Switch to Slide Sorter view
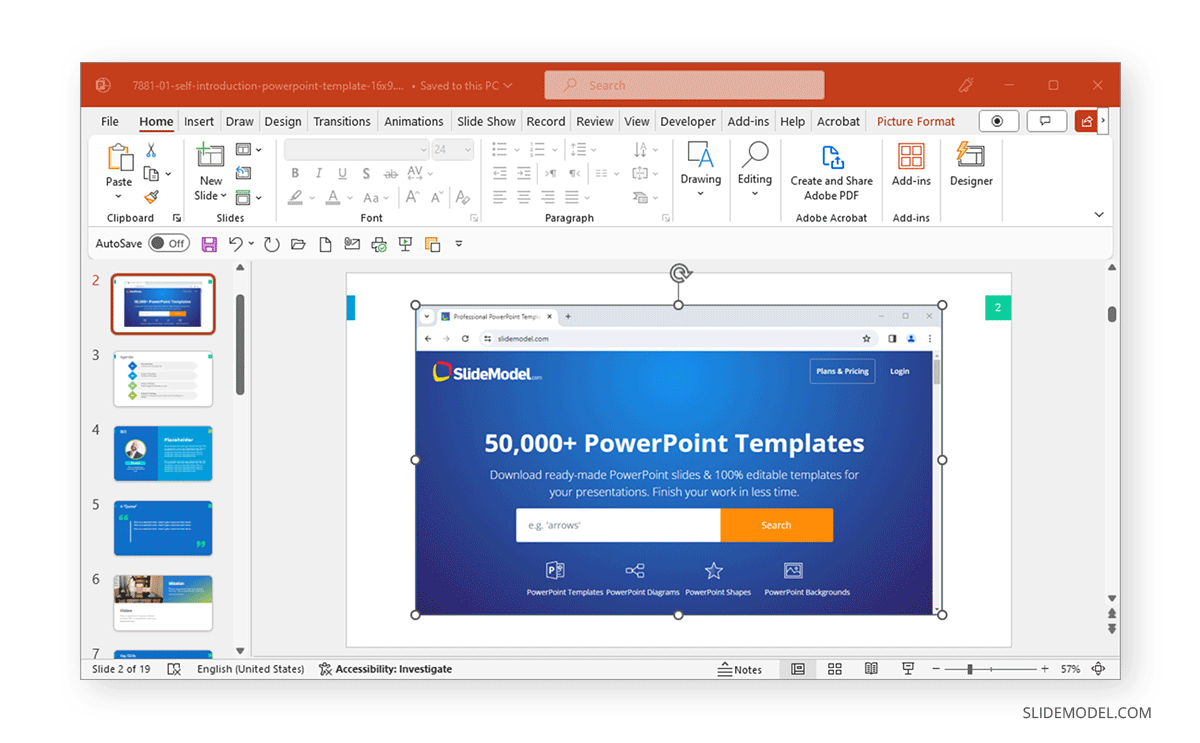 point(835,669)
